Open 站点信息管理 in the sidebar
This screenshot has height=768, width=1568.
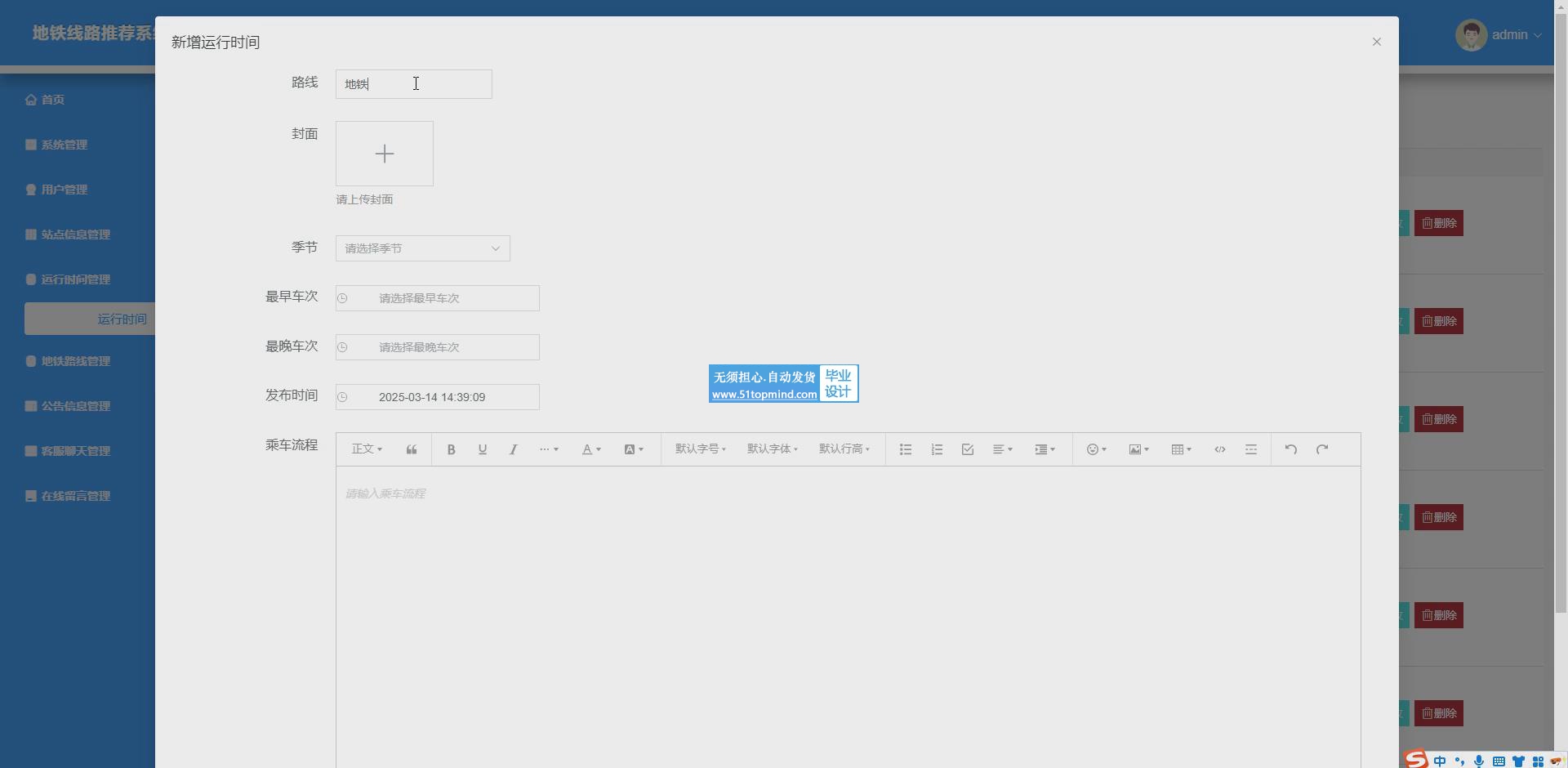(x=75, y=234)
